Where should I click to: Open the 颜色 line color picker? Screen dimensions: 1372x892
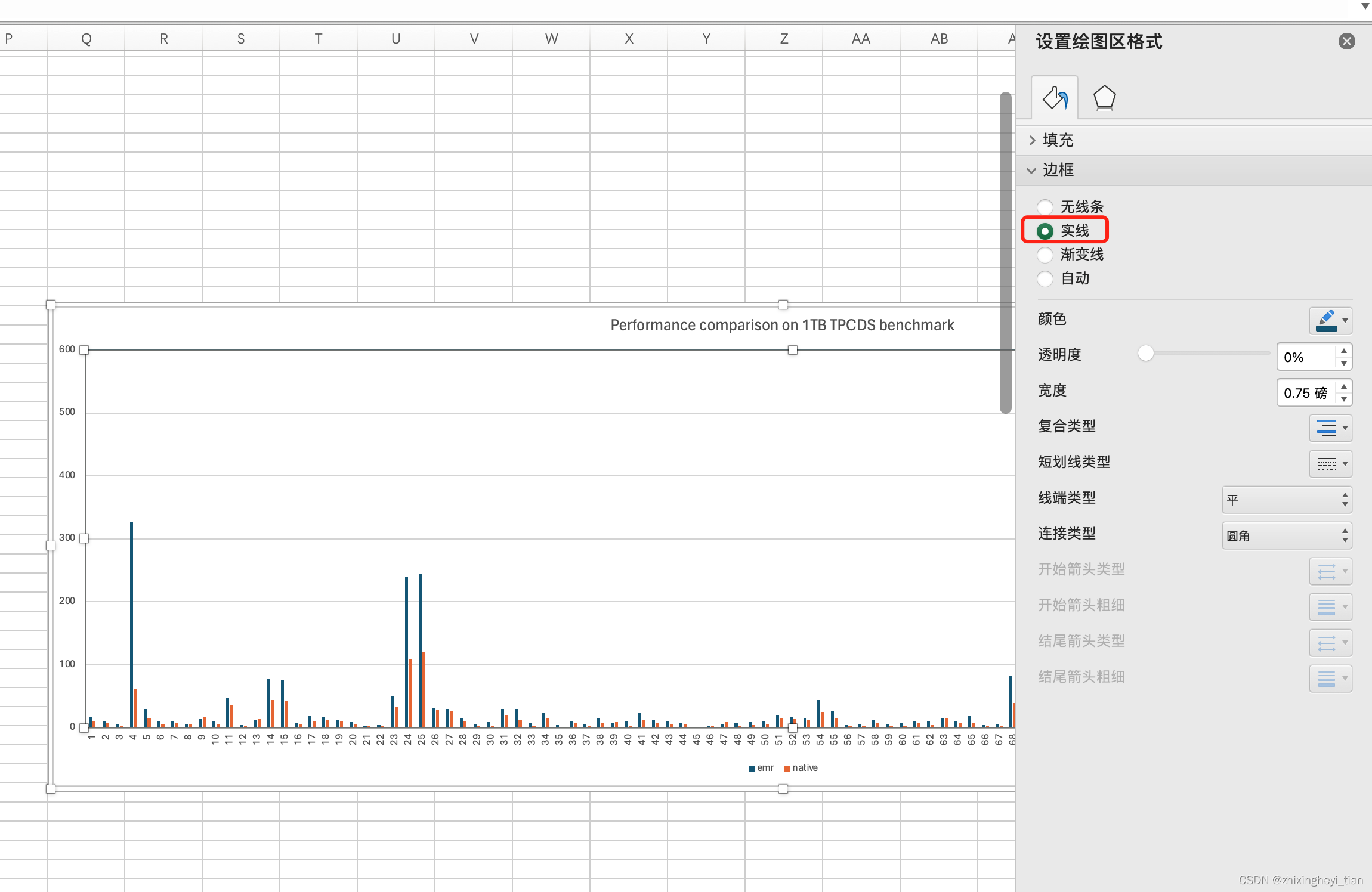click(x=1330, y=321)
